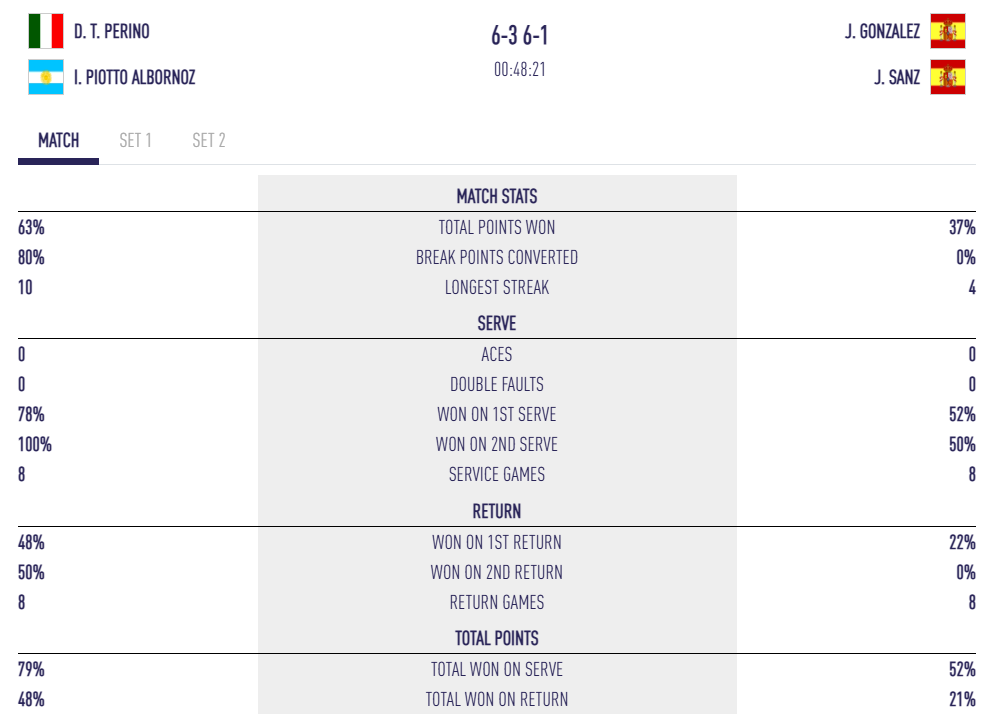Click the Spanish flag next to J. Gonzalez

[x=947, y=32]
